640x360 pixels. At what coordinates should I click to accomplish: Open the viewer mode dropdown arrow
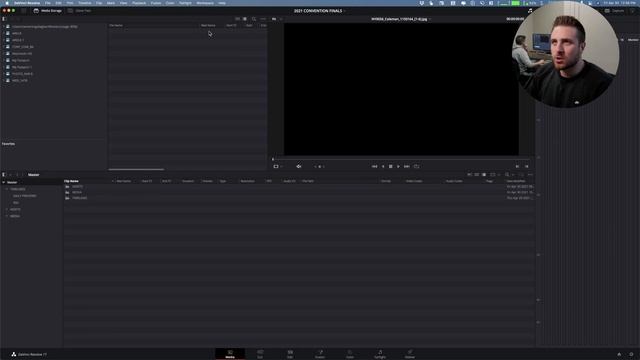(282, 167)
